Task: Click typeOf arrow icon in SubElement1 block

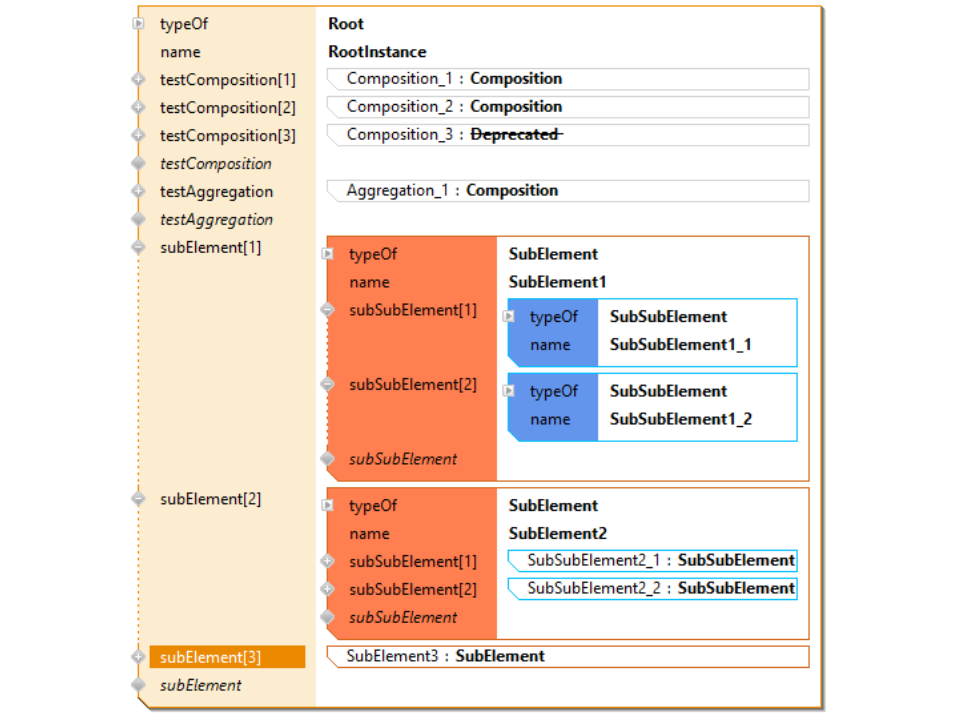Action: point(328,253)
